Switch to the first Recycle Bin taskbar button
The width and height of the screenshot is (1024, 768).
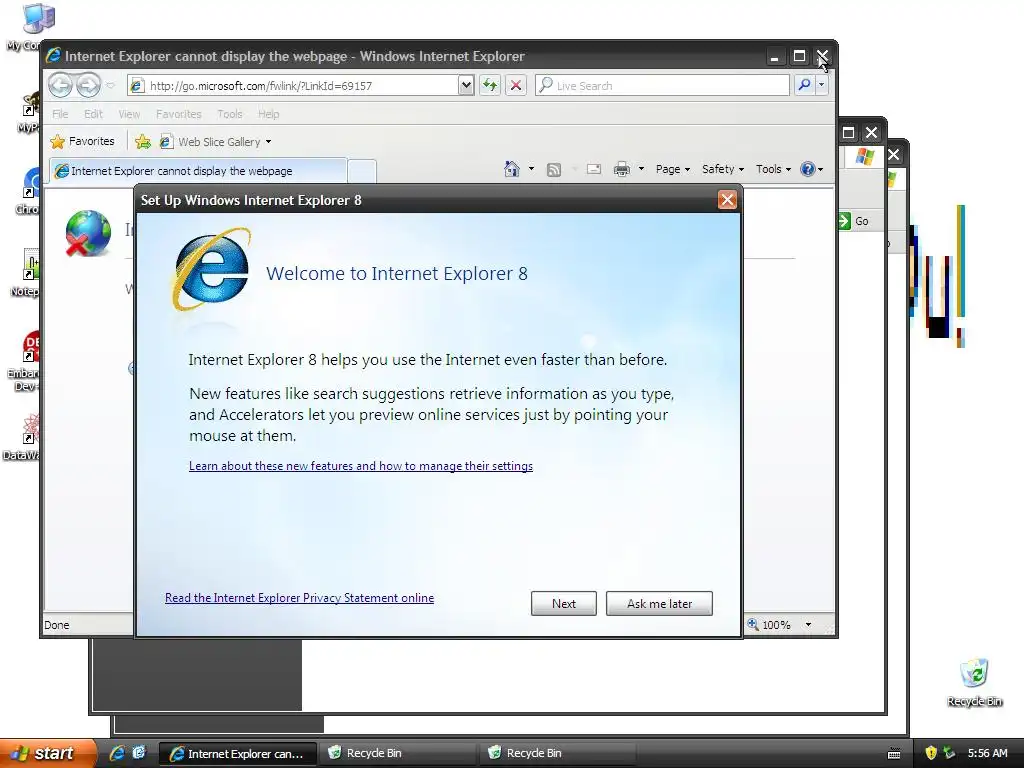[x=398, y=753]
